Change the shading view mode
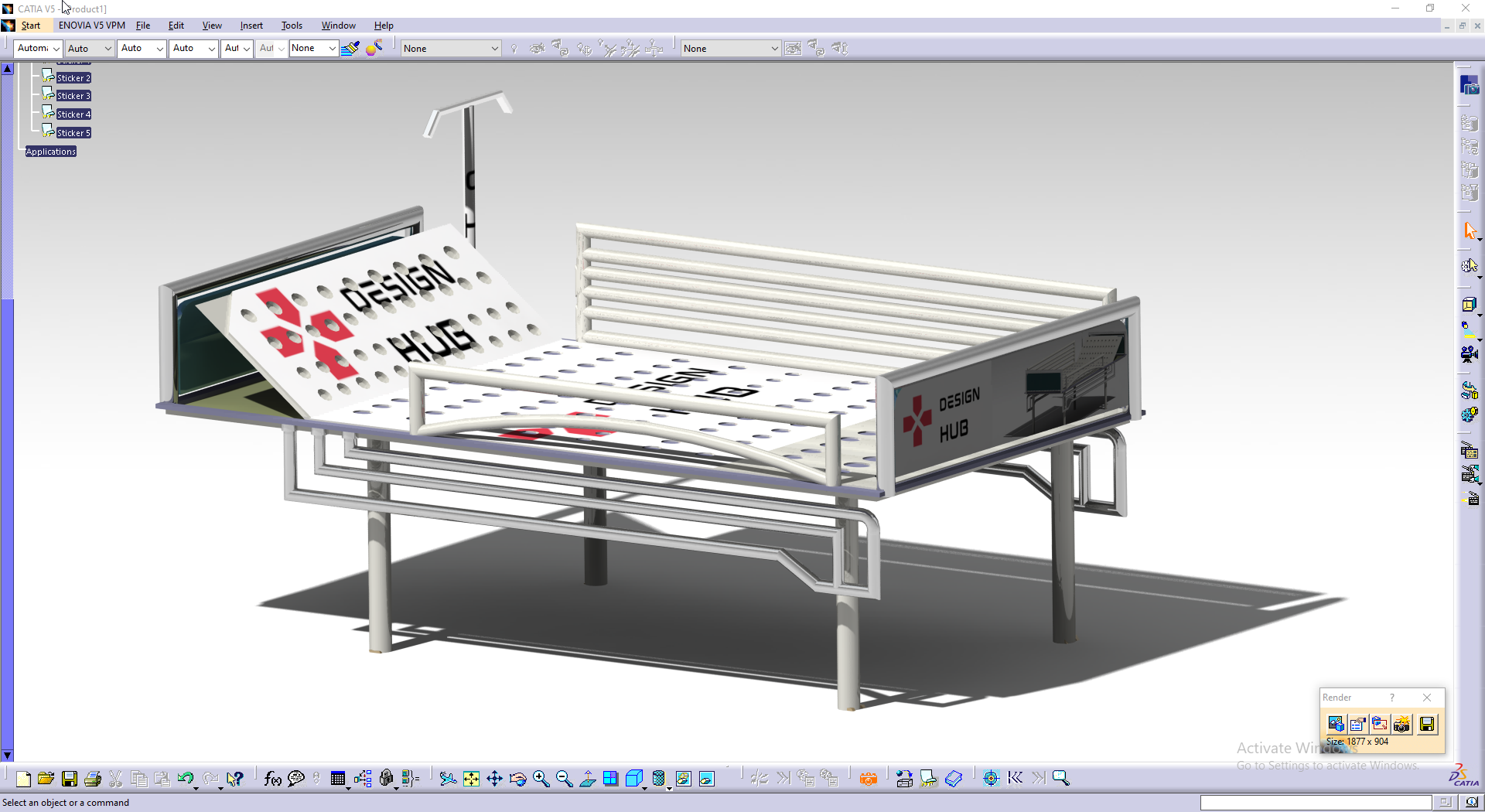This screenshot has height=812, width=1485. 658,779
